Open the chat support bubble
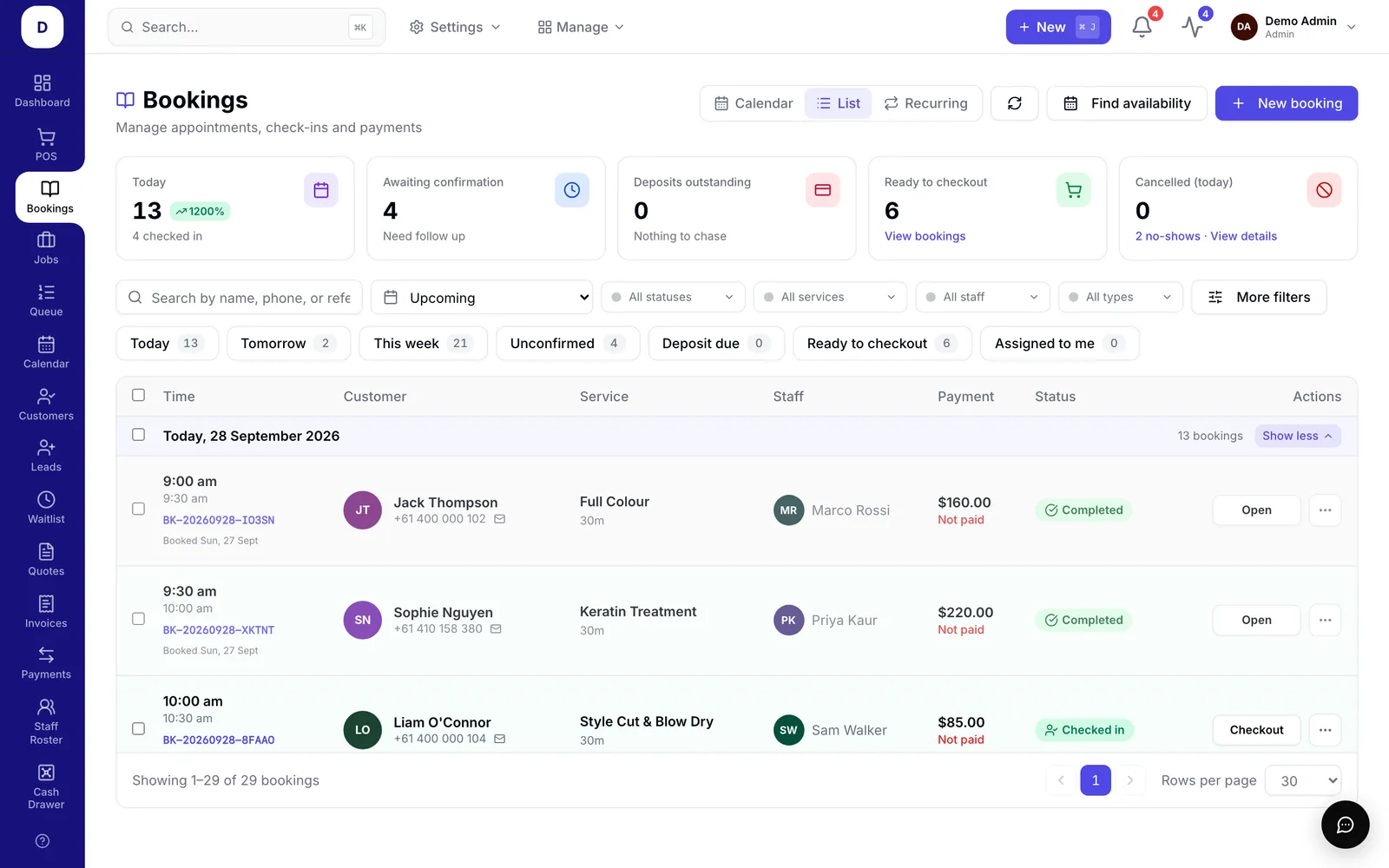 [1345, 825]
